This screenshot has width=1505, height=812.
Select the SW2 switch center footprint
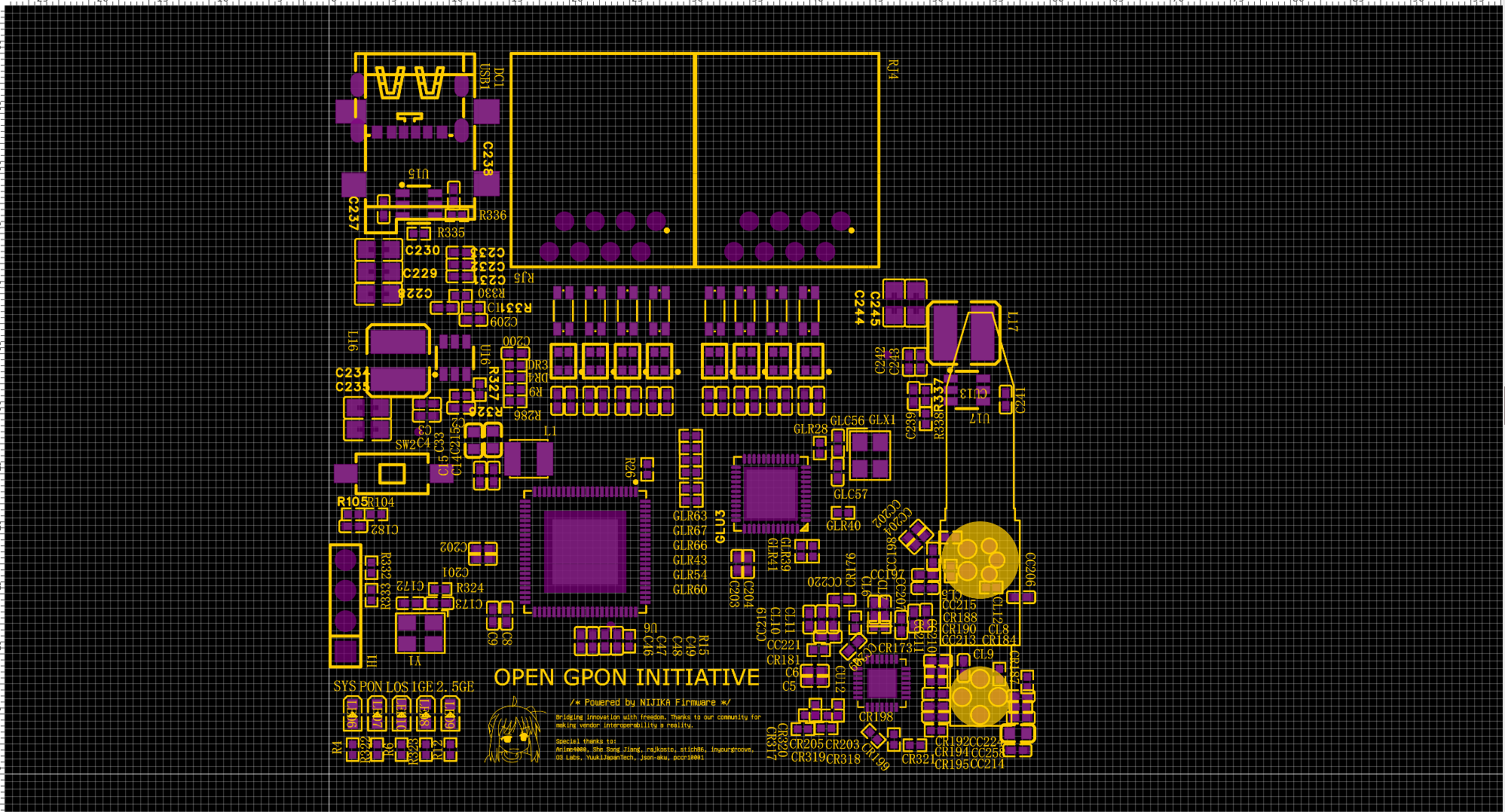[x=392, y=474]
